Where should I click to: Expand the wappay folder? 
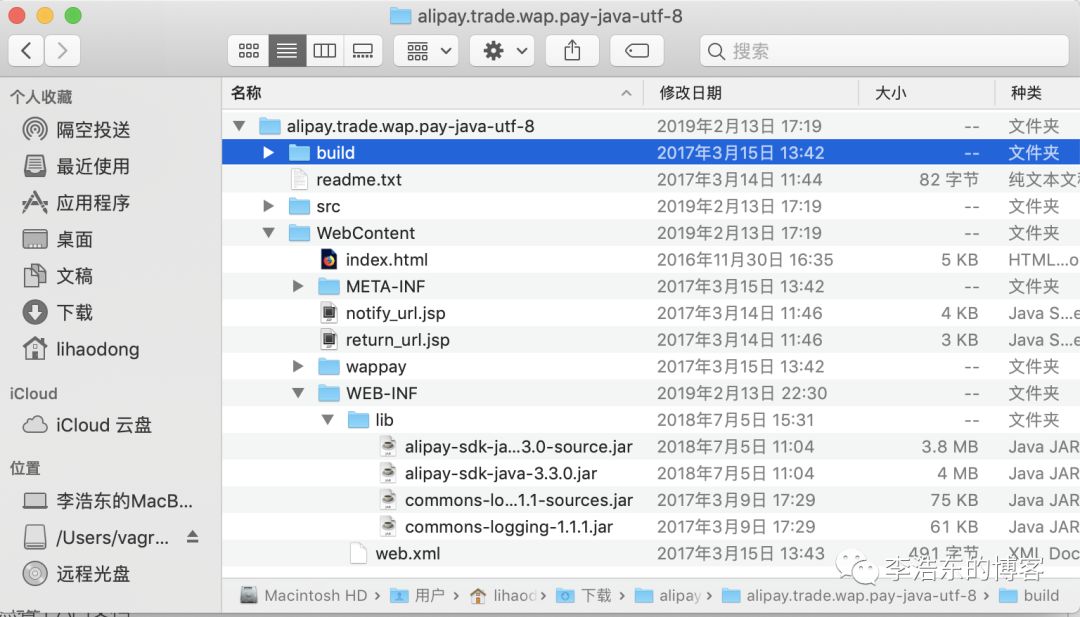[298, 366]
